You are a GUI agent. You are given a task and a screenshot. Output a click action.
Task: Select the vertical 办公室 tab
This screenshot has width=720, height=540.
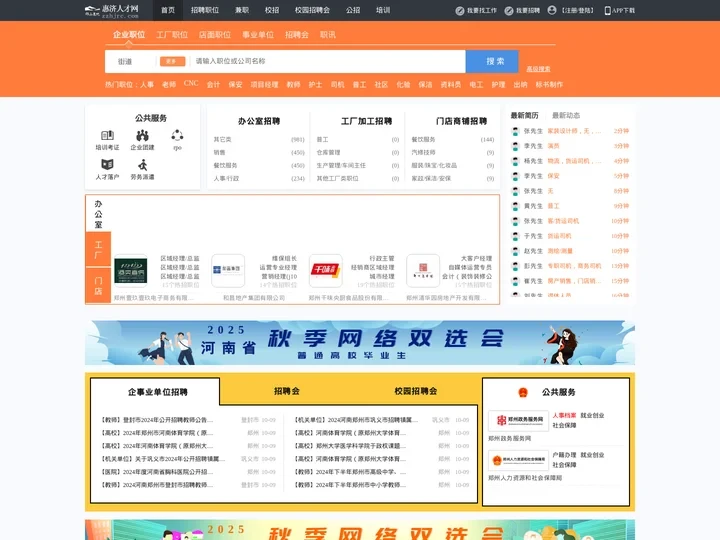coord(98,214)
